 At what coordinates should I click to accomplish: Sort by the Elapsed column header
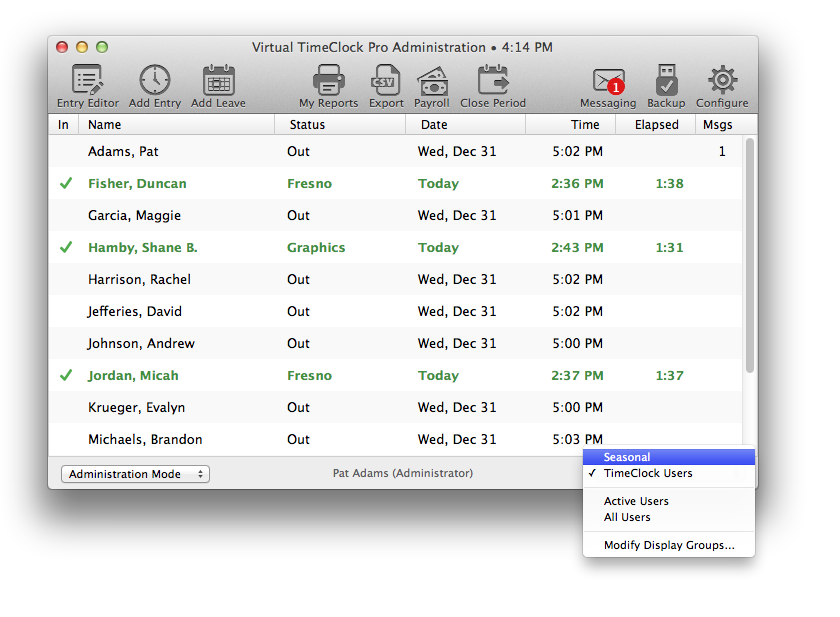click(656, 125)
